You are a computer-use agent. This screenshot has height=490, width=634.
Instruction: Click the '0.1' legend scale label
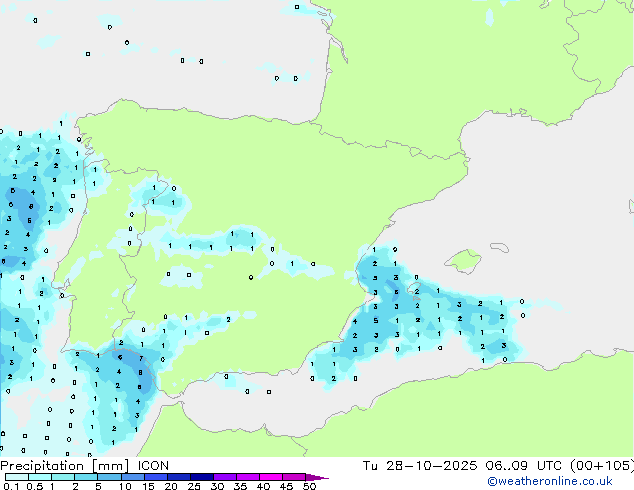11,486
